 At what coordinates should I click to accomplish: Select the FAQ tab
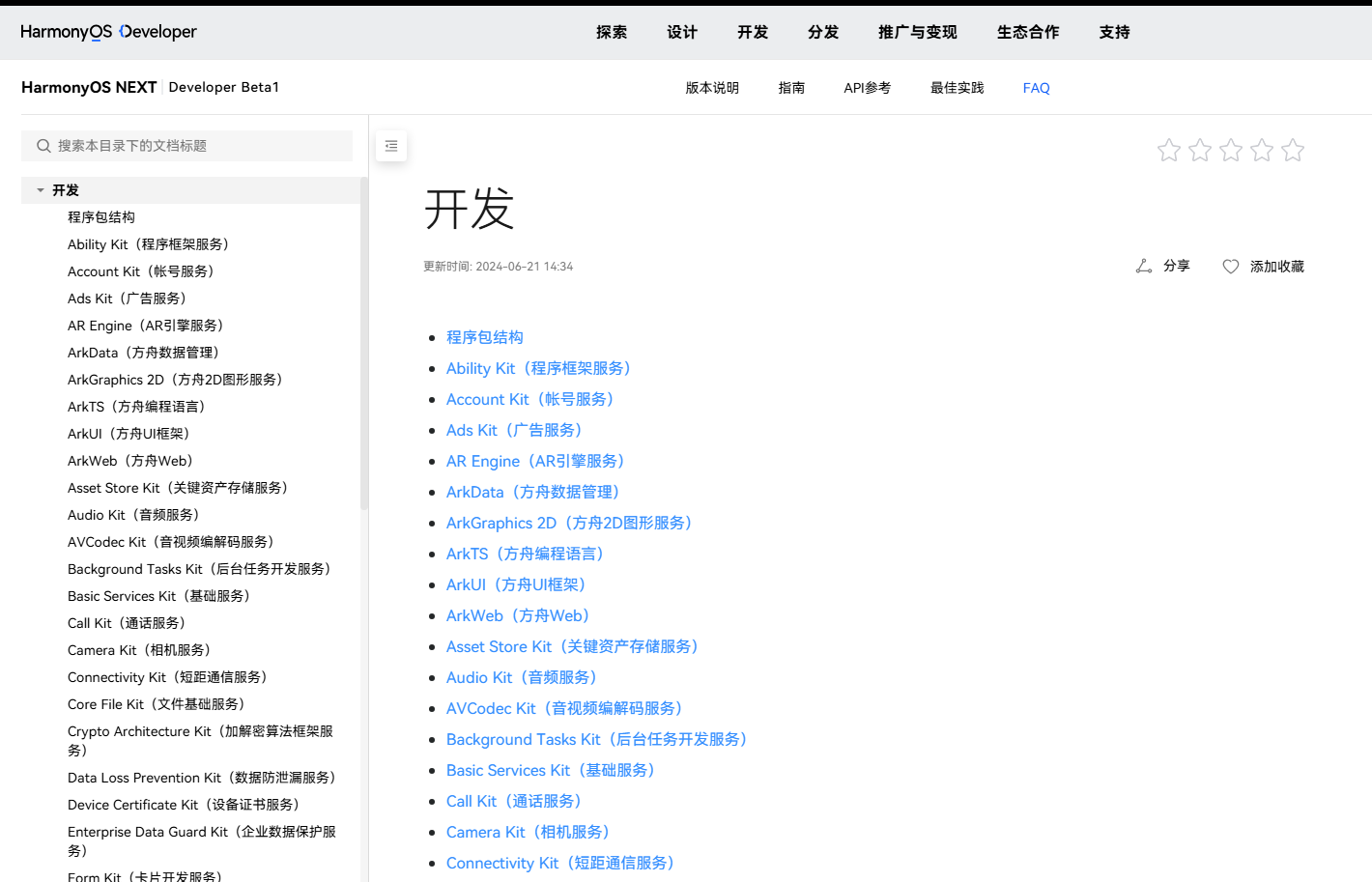(x=1037, y=88)
